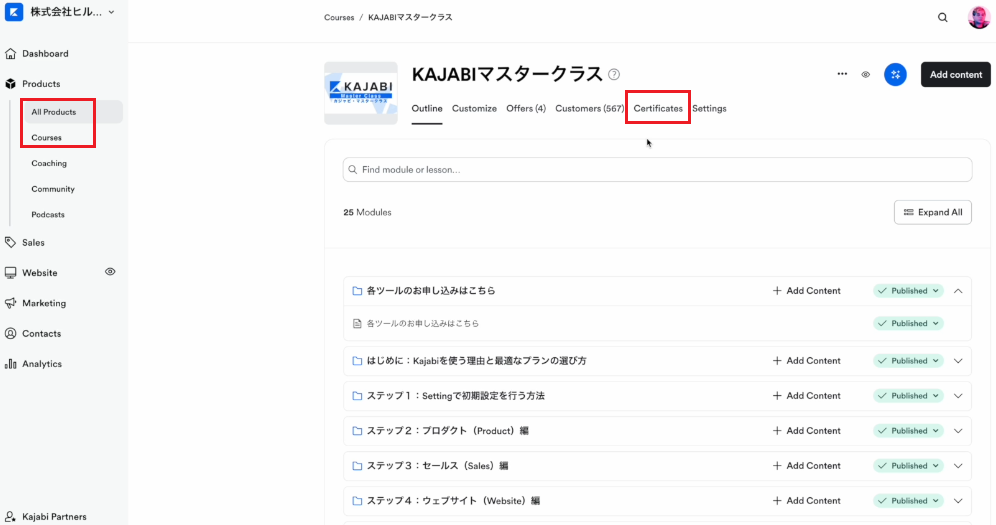Image resolution: width=996 pixels, height=525 pixels.
Task: Expand the はじめに module
Action: tap(959, 361)
